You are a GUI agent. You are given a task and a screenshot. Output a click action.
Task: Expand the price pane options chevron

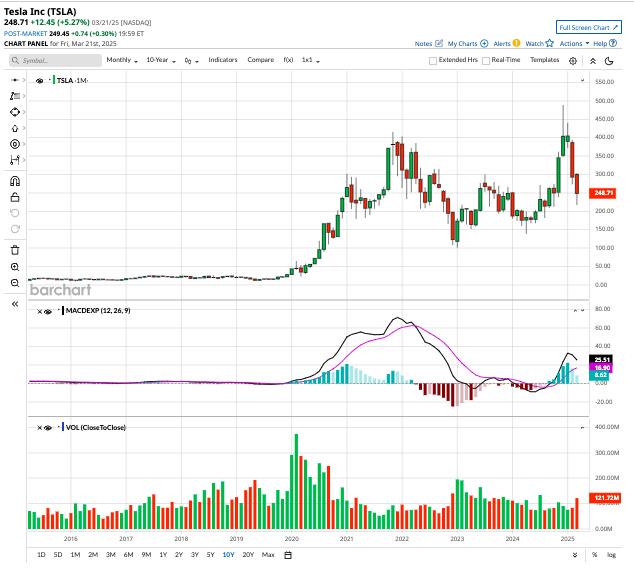click(583, 80)
